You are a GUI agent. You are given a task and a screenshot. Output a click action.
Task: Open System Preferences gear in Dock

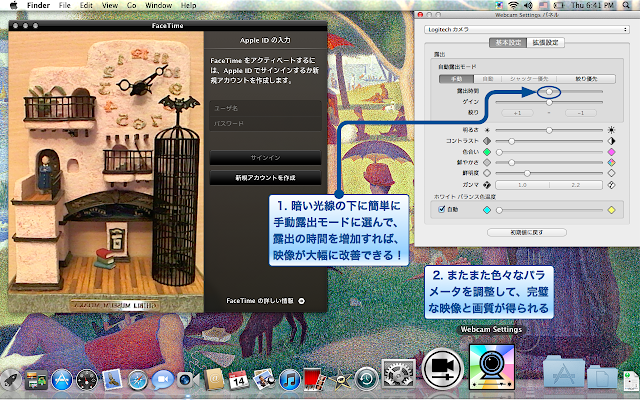(398, 373)
